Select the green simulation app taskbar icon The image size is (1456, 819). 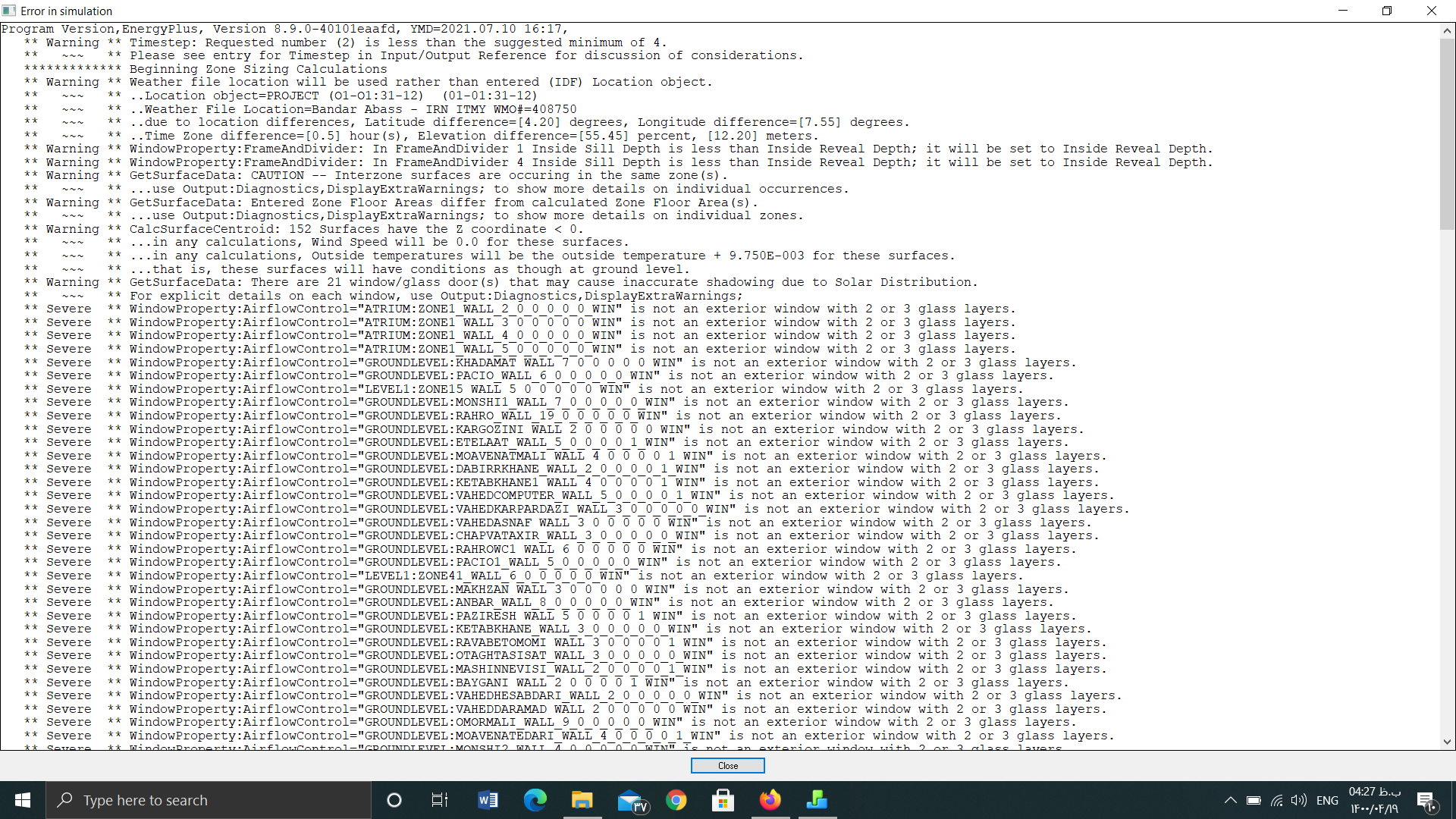[x=817, y=800]
